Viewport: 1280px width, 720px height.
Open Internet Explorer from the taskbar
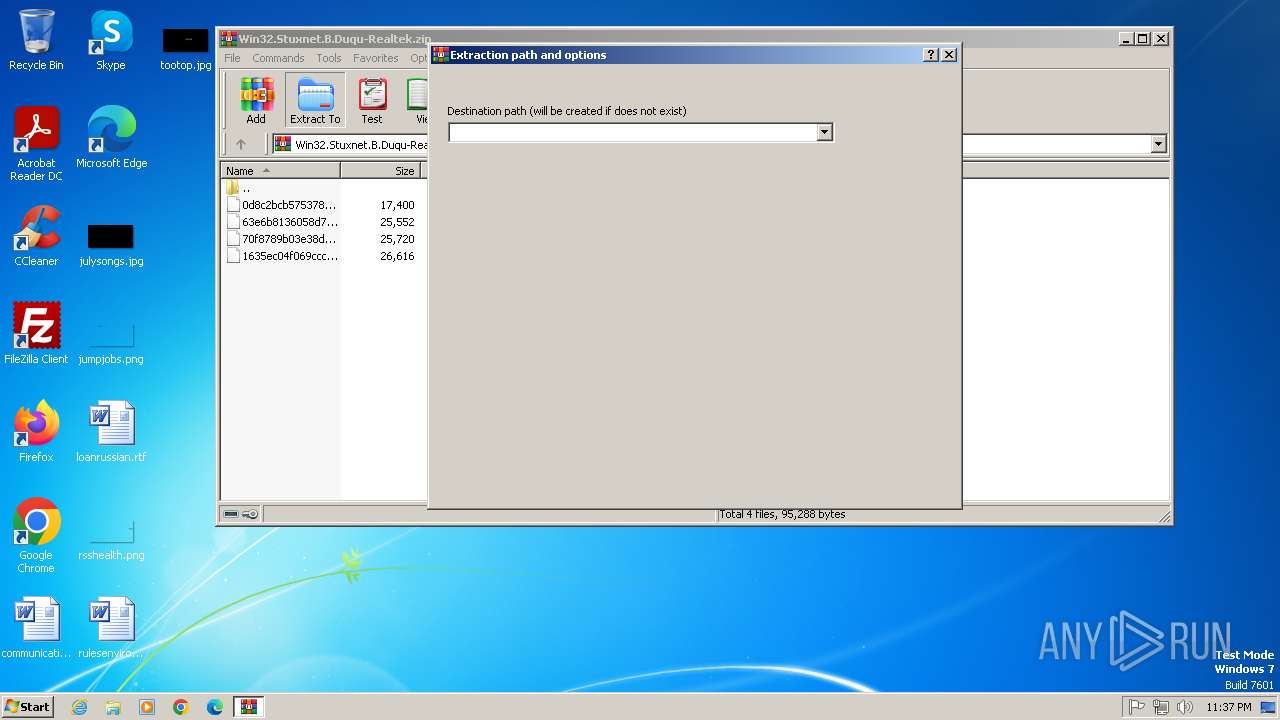[x=79, y=707]
